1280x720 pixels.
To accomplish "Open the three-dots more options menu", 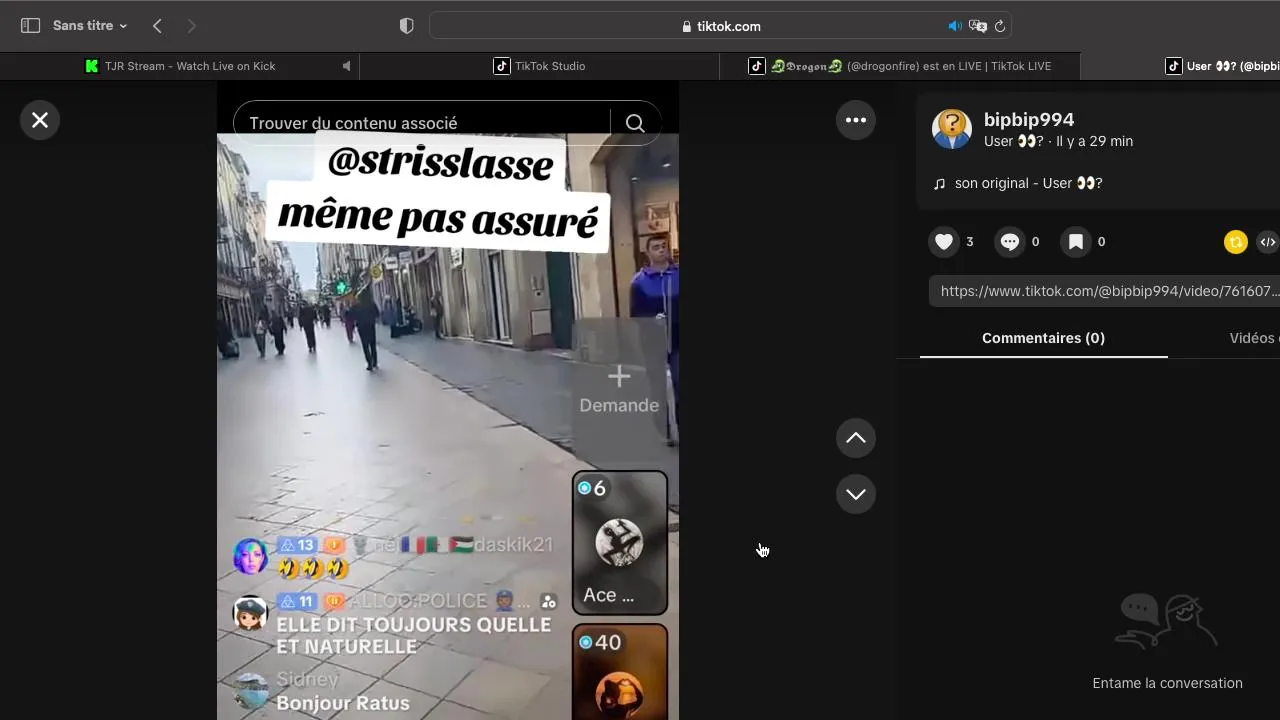I will coord(856,120).
